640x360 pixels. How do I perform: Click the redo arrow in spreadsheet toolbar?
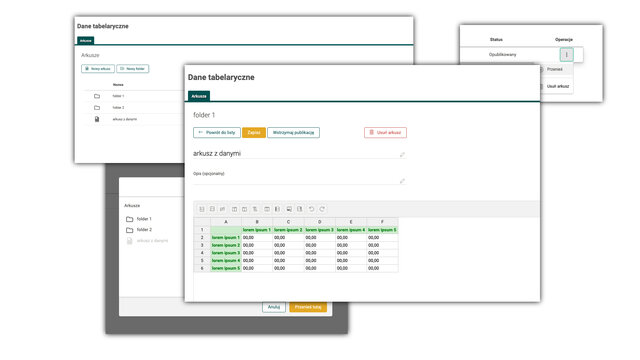(x=322, y=209)
